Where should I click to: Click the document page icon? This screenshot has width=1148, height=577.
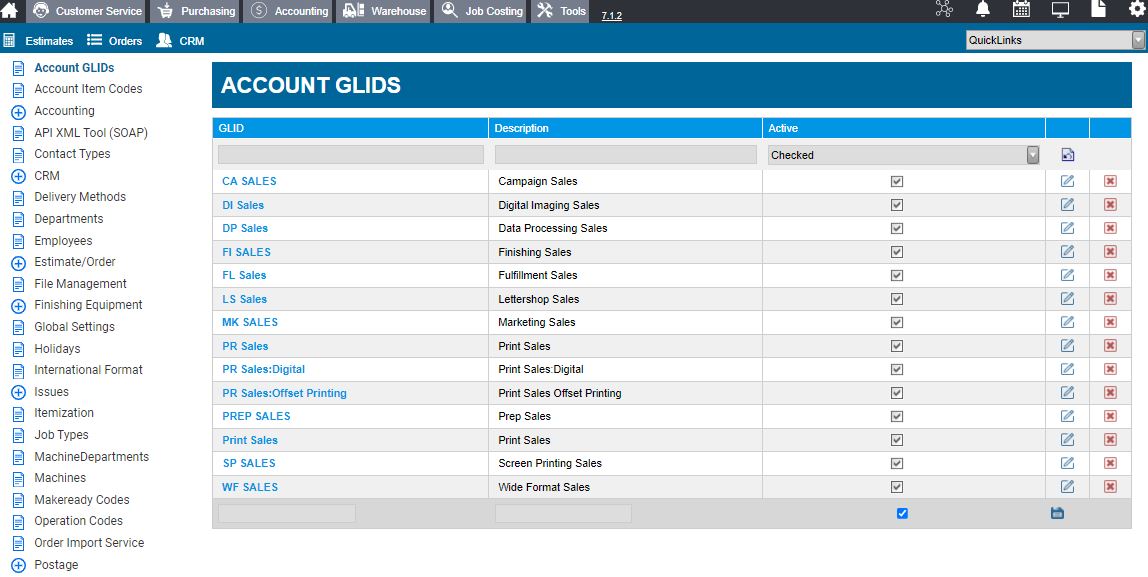coord(1098,9)
